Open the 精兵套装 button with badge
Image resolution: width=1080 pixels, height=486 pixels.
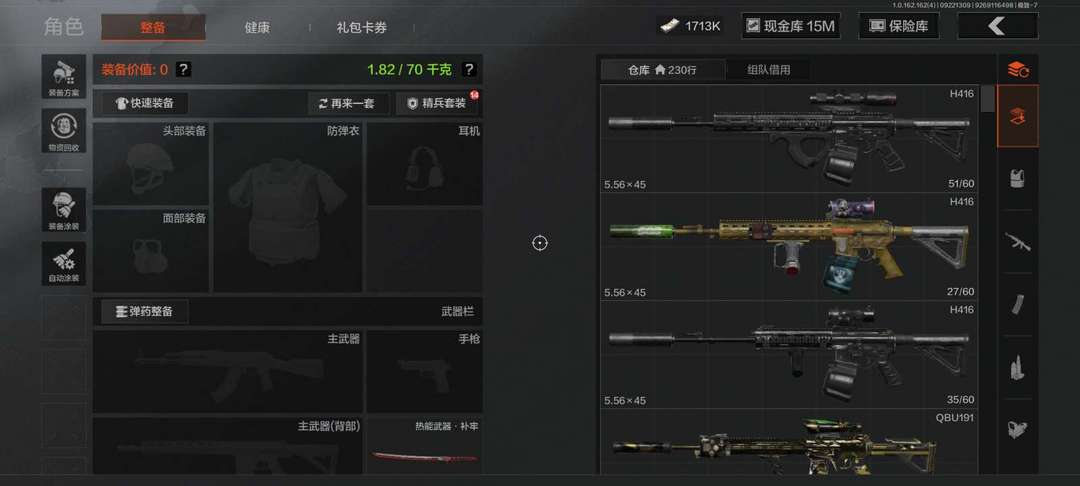437,103
